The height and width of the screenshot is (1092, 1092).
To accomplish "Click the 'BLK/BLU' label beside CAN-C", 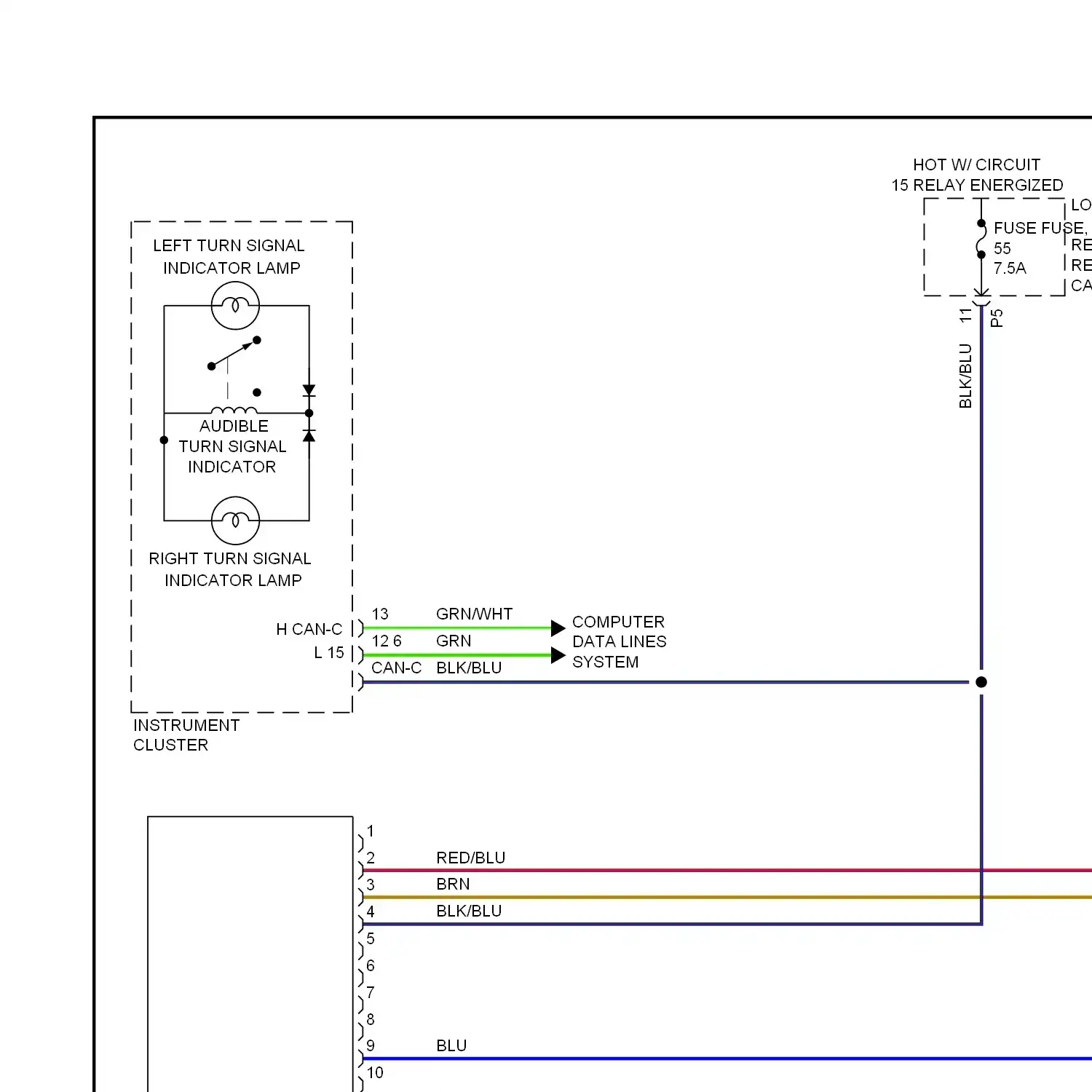I will 469,668.
